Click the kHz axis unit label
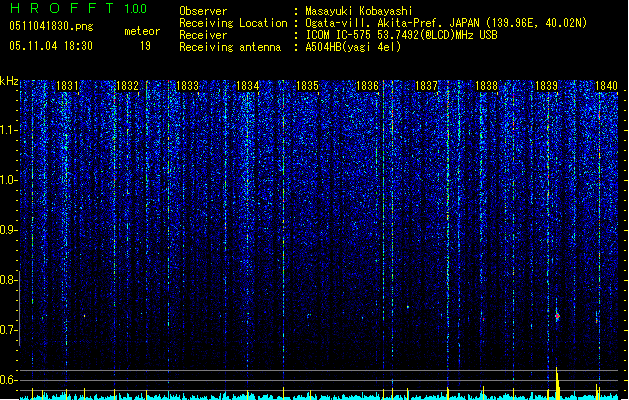This screenshot has height=400, width=629. tap(9, 81)
